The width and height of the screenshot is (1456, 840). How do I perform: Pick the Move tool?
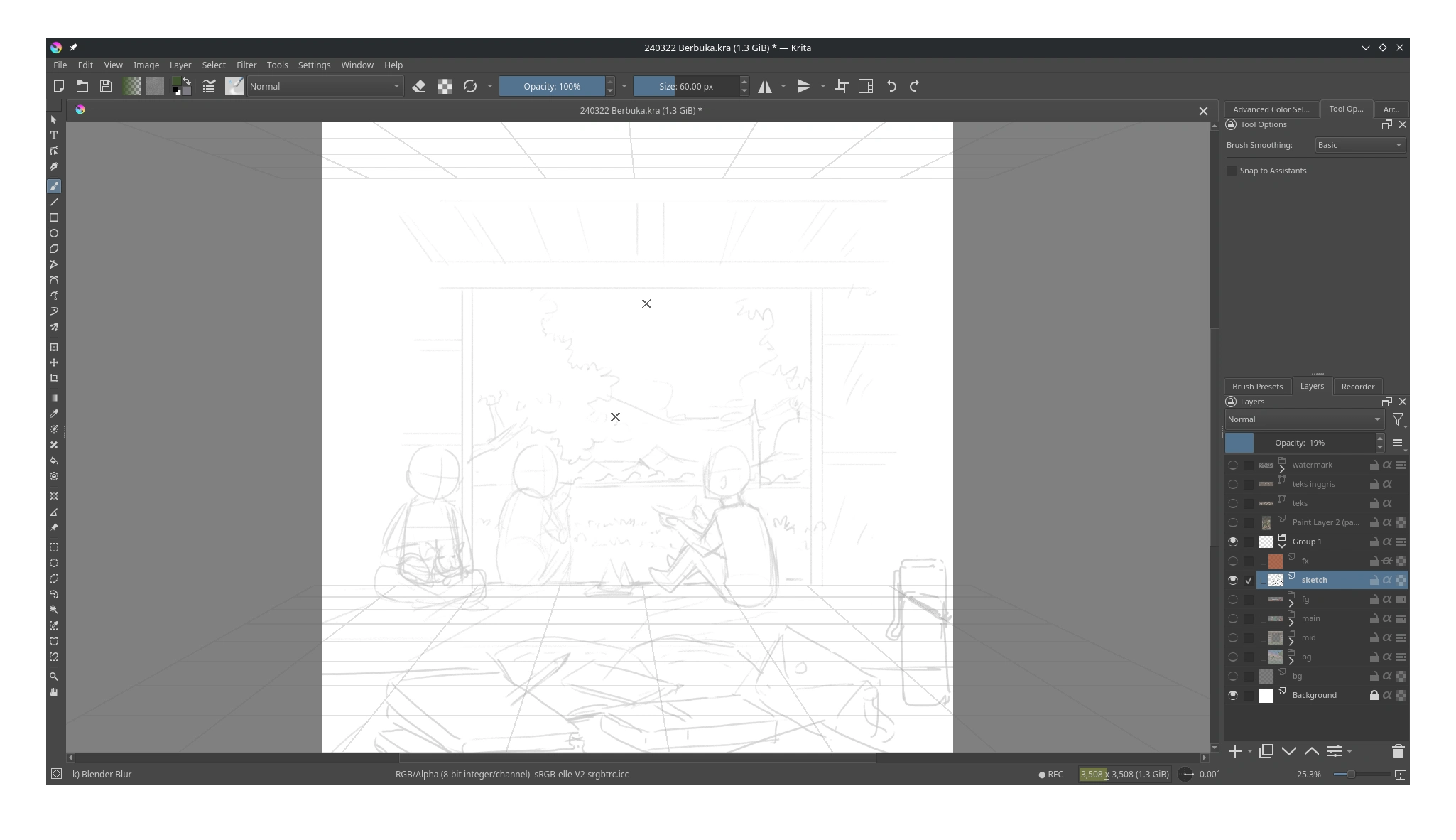pos(54,362)
